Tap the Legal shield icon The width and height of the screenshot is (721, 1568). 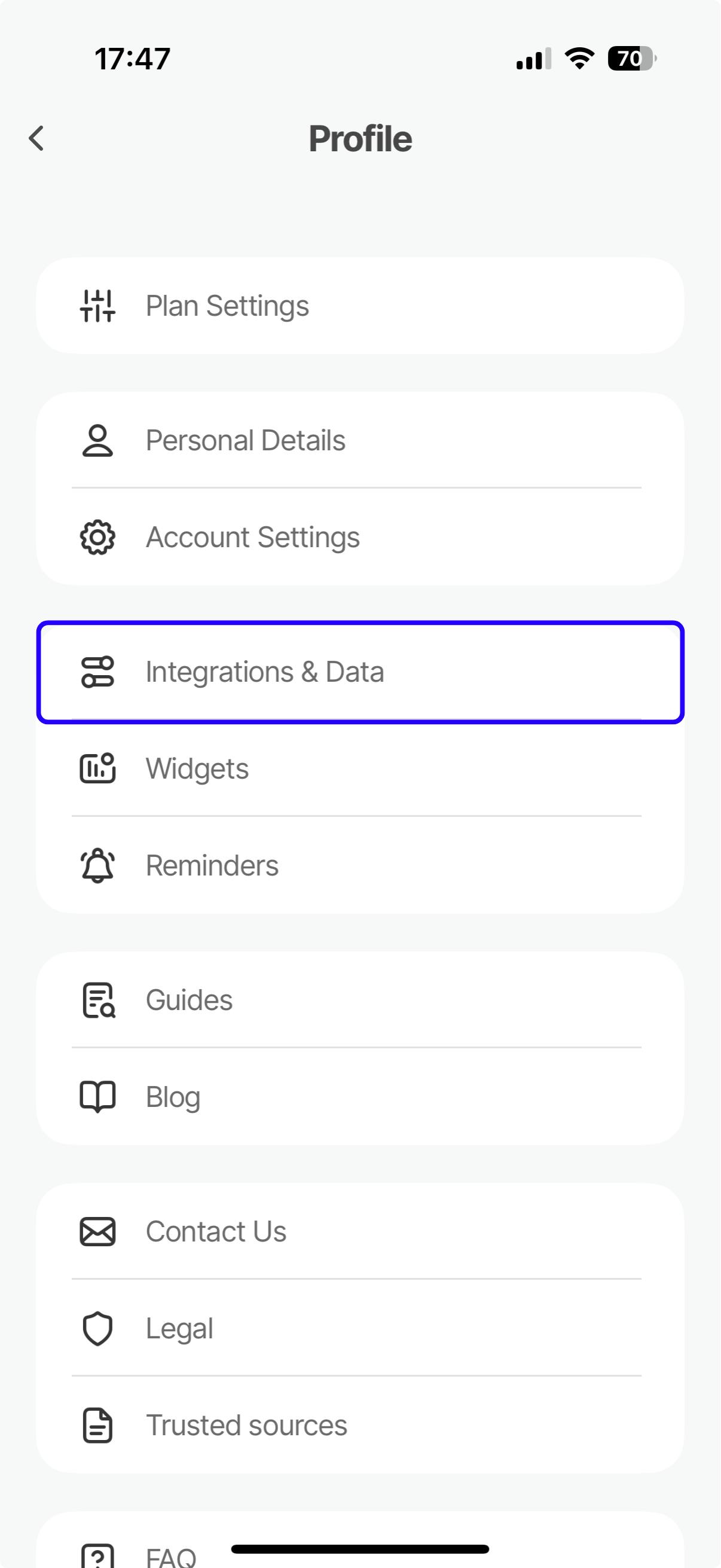(x=97, y=1328)
